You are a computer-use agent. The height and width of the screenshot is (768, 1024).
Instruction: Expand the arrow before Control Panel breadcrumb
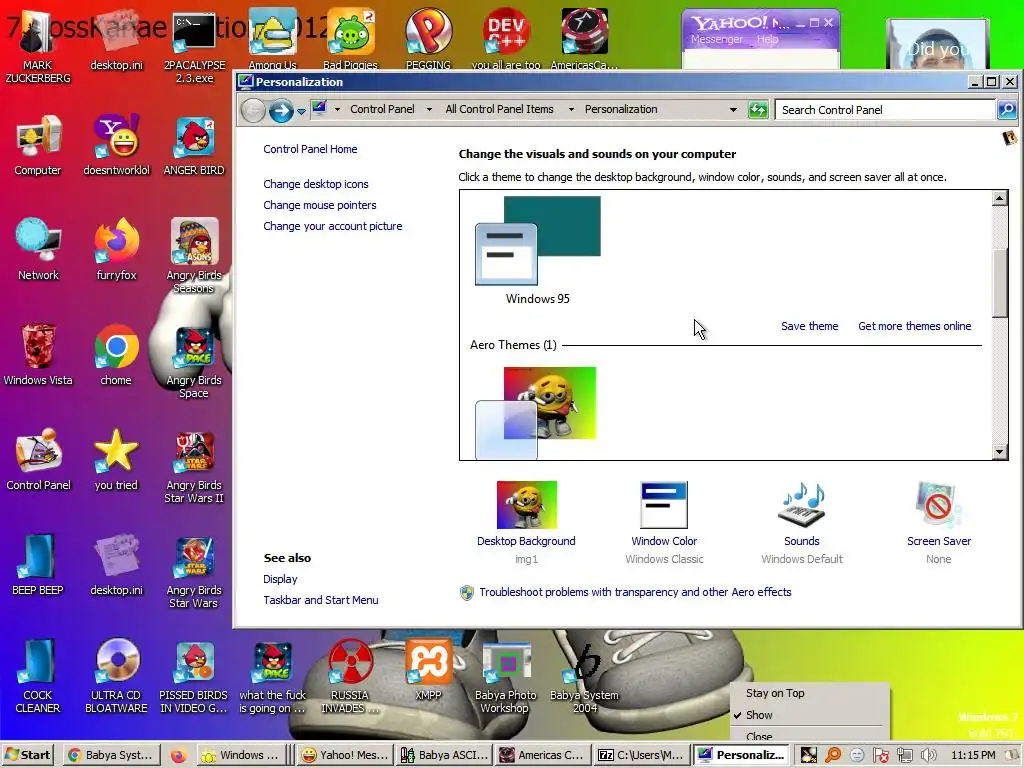tap(337, 110)
